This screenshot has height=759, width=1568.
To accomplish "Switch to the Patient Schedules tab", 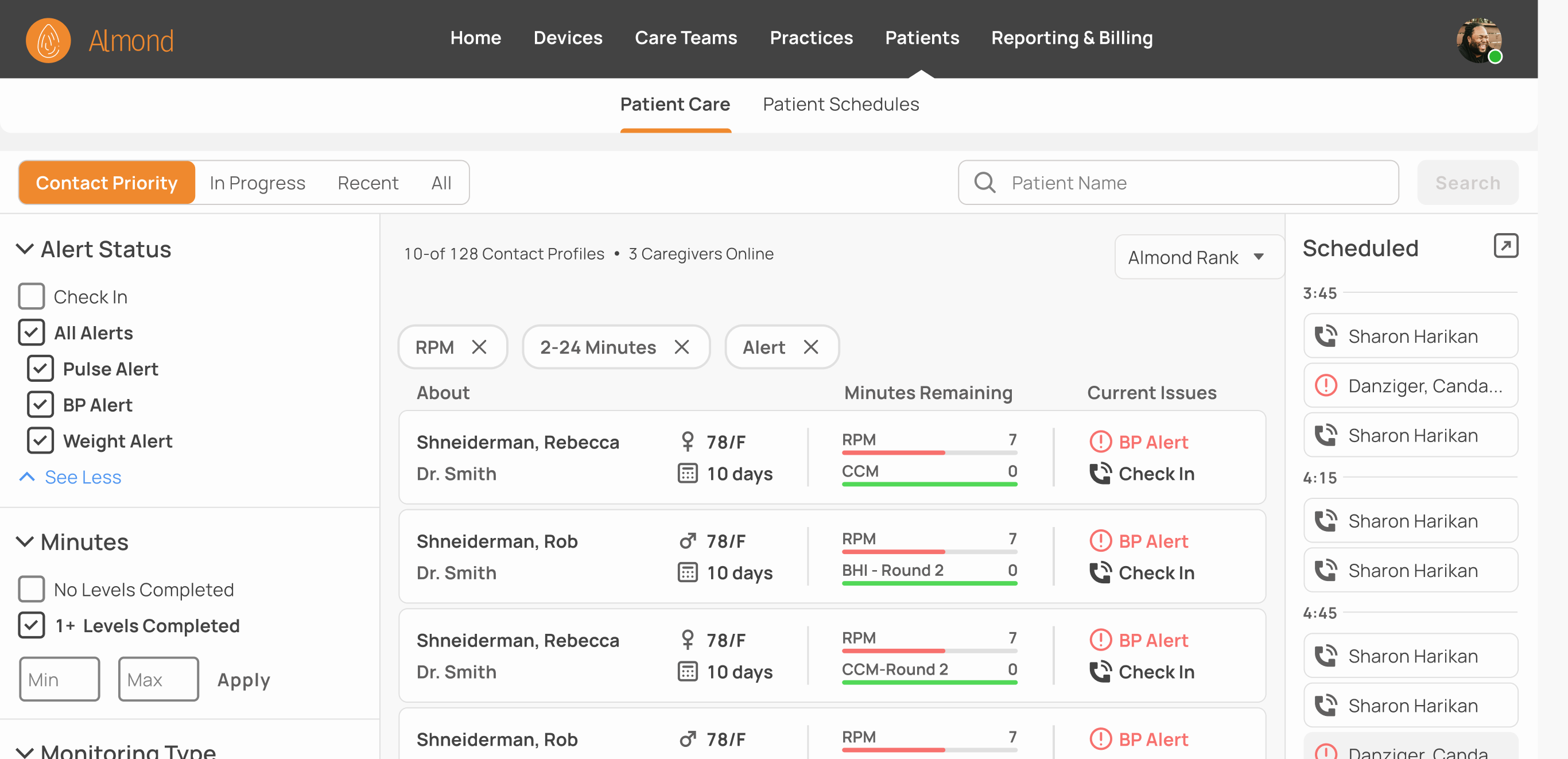I will tap(841, 104).
